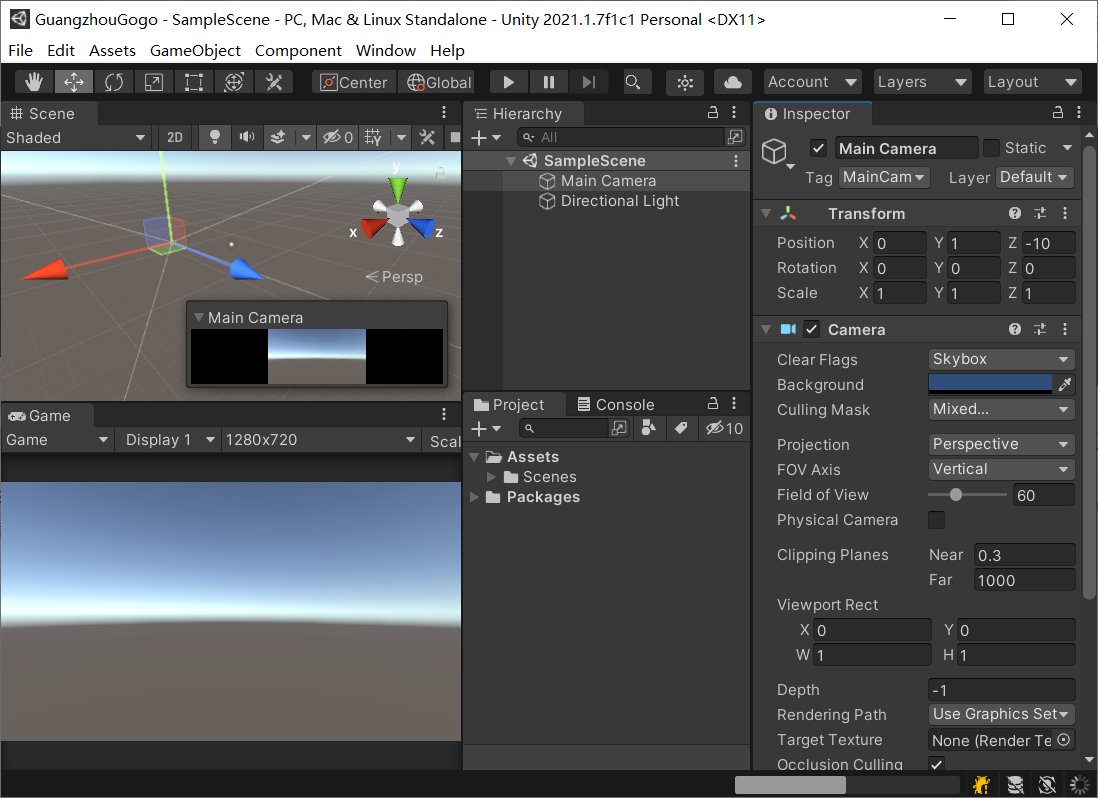Select the Move tool

pyautogui.click(x=74, y=82)
